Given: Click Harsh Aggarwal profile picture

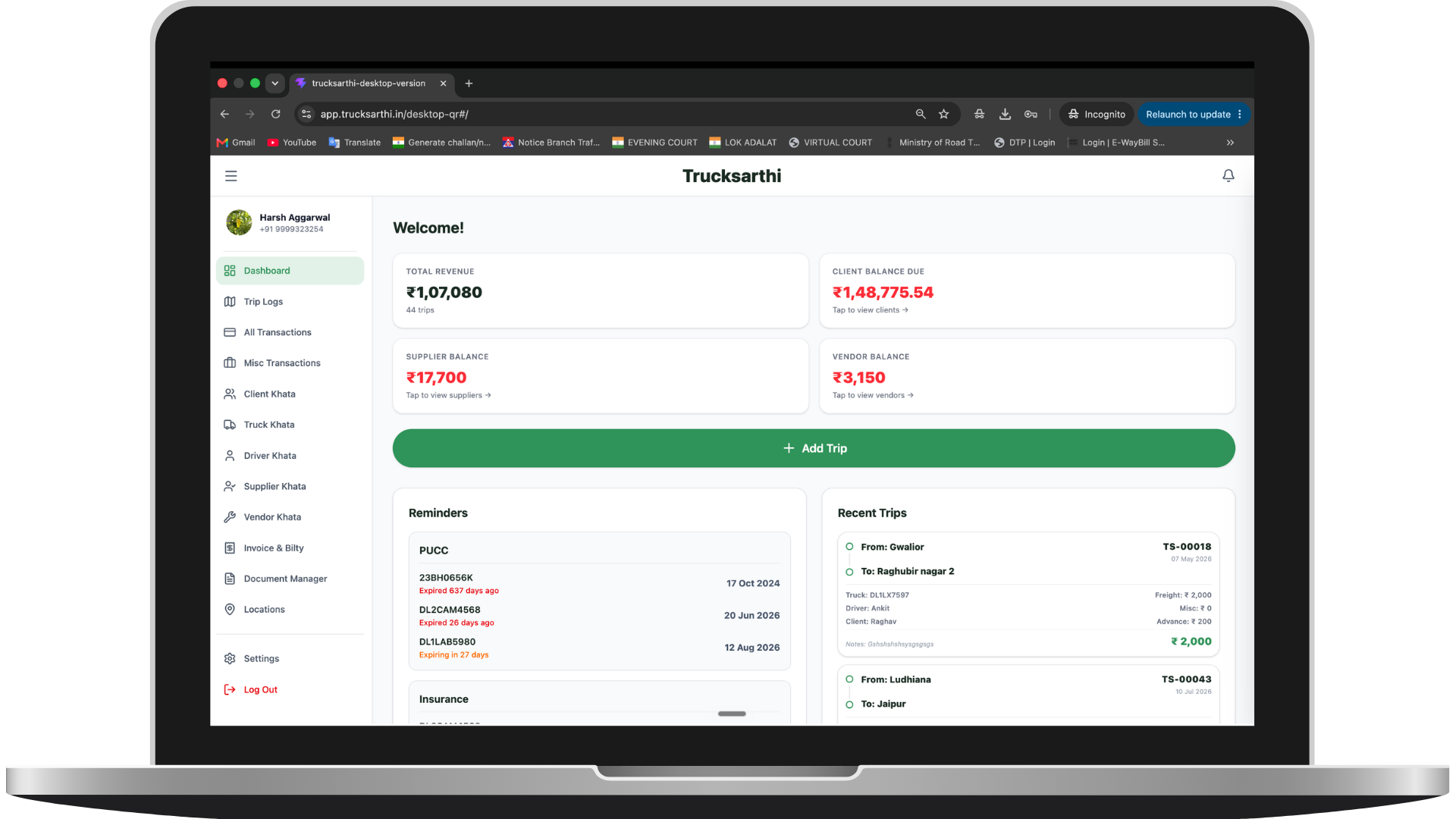Looking at the screenshot, I should pyautogui.click(x=239, y=223).
